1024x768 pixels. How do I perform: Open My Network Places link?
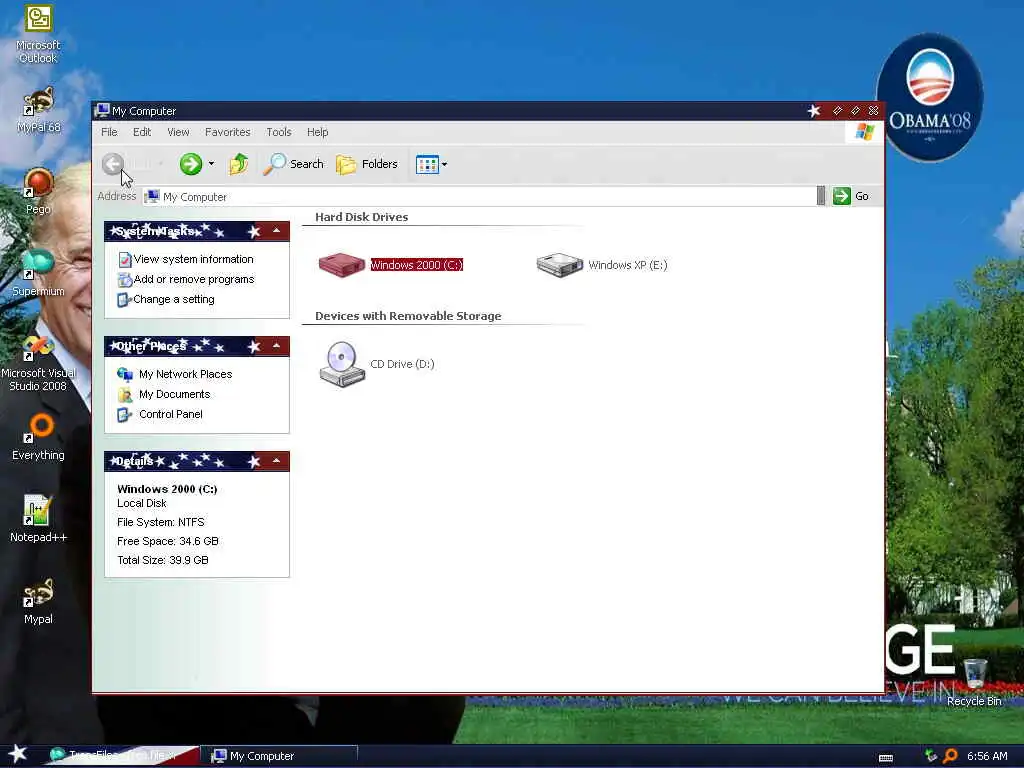(185, 374)
